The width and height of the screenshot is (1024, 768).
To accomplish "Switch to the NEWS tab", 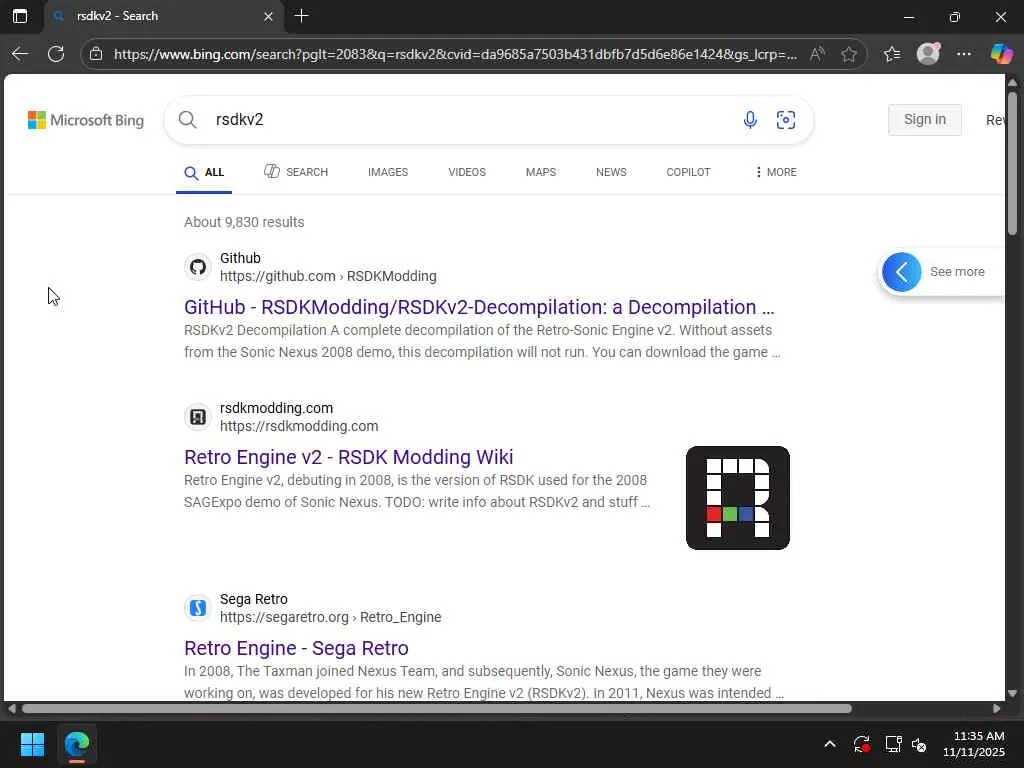I will pos(611,172).
